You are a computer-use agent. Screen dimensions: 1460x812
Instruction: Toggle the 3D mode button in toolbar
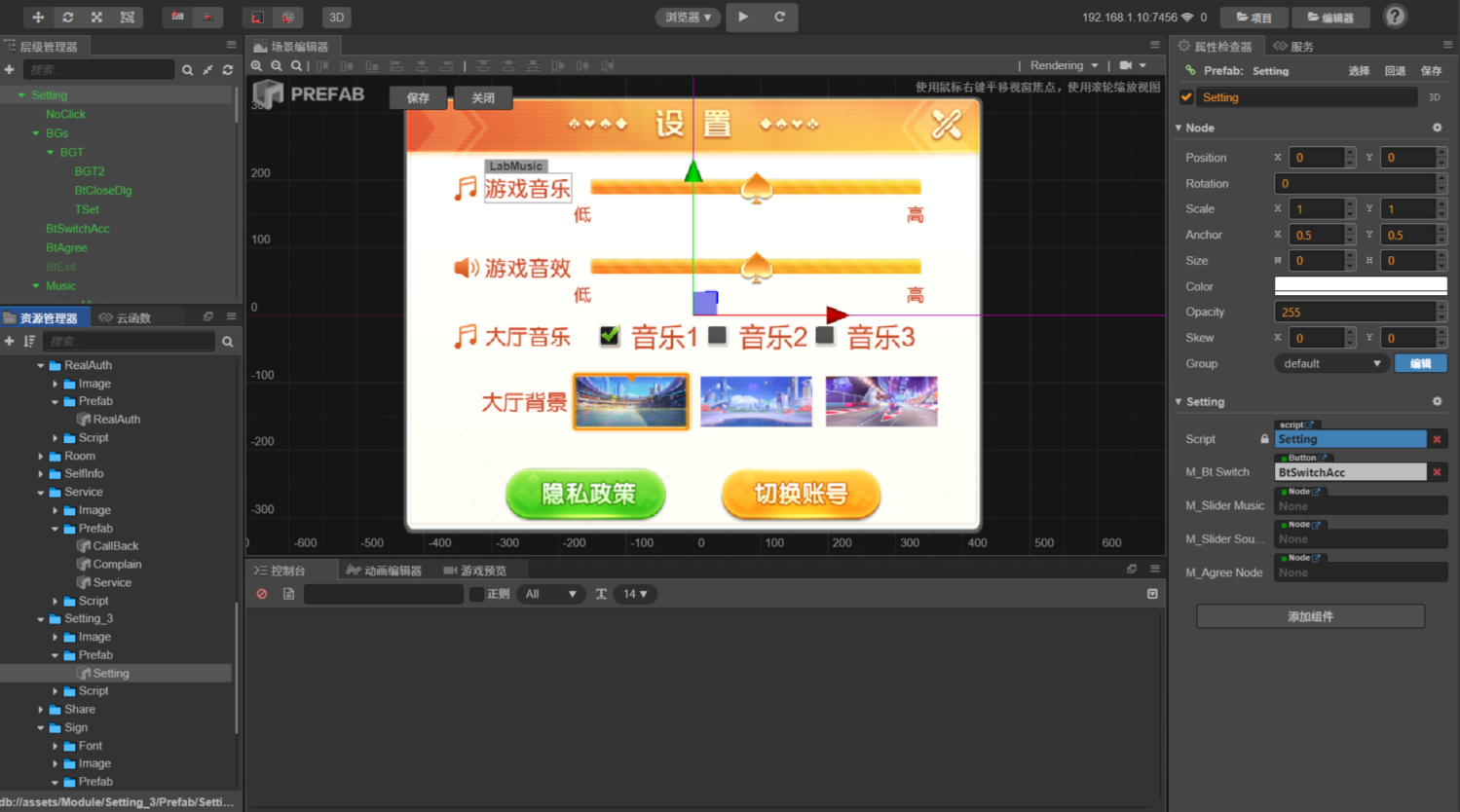click(336, 18)
